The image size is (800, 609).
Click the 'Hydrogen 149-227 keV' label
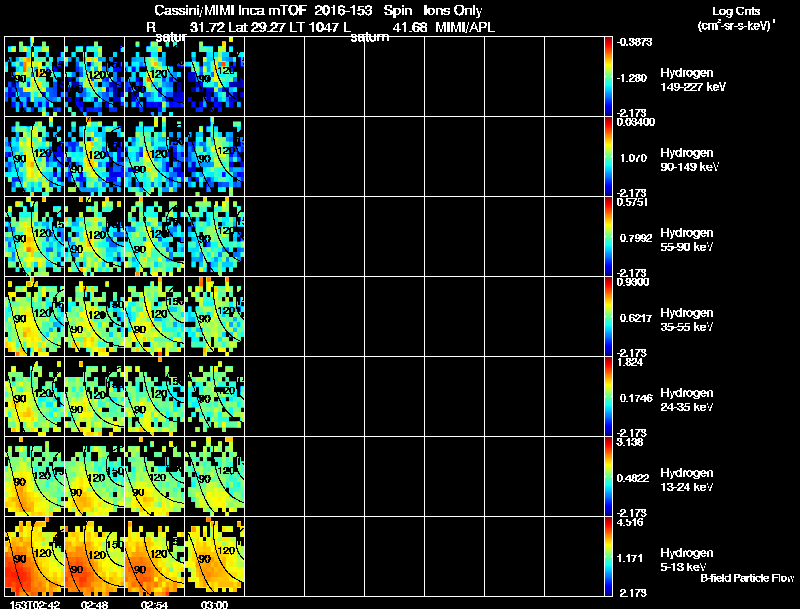[x=693, y=80]
